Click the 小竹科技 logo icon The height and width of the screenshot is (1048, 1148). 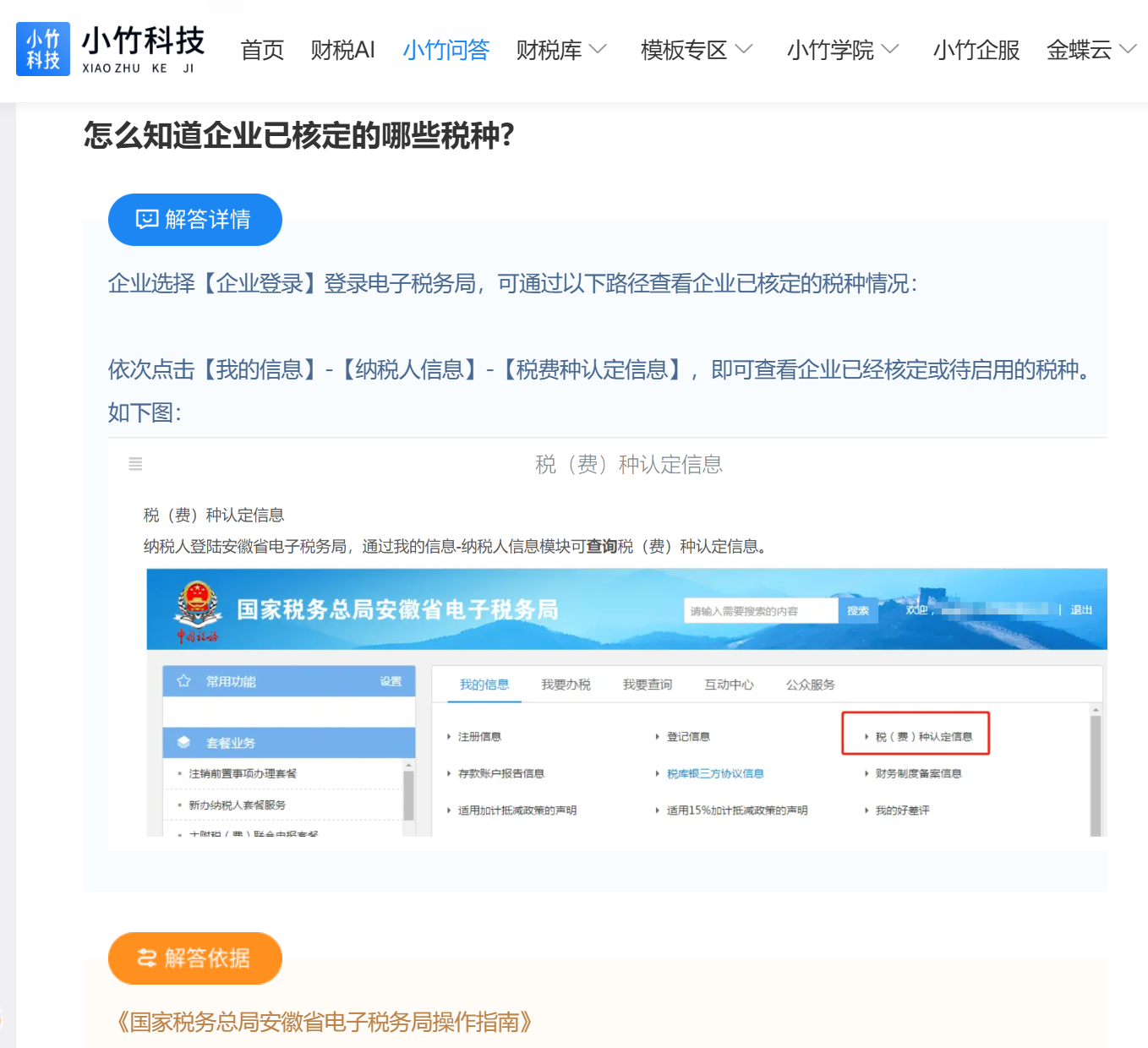[x=43, y=49]
